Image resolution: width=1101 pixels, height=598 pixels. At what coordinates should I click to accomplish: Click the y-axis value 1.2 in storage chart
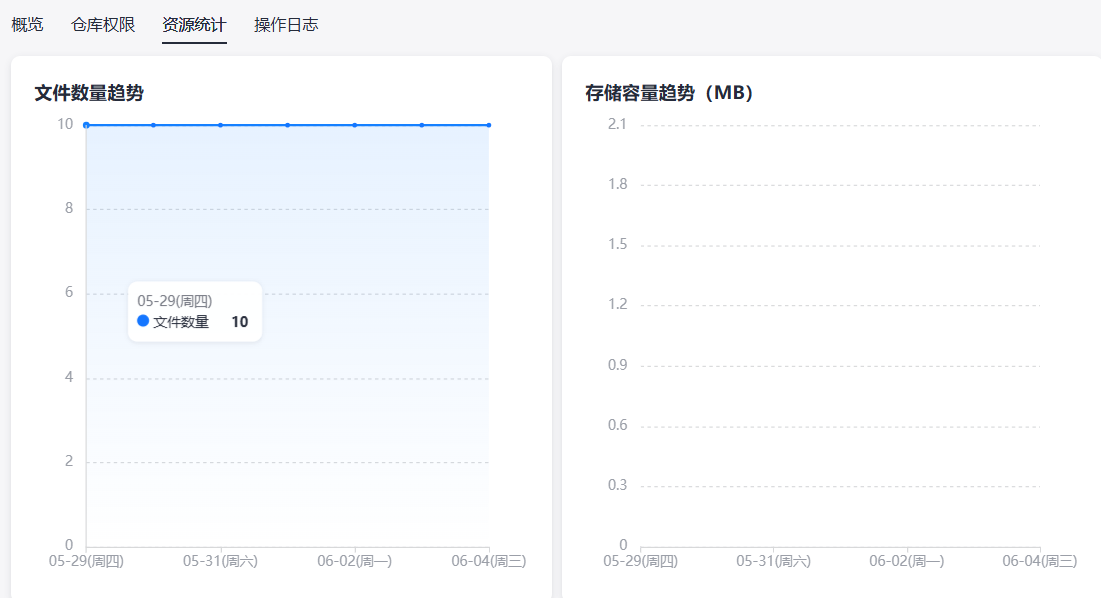617,304
